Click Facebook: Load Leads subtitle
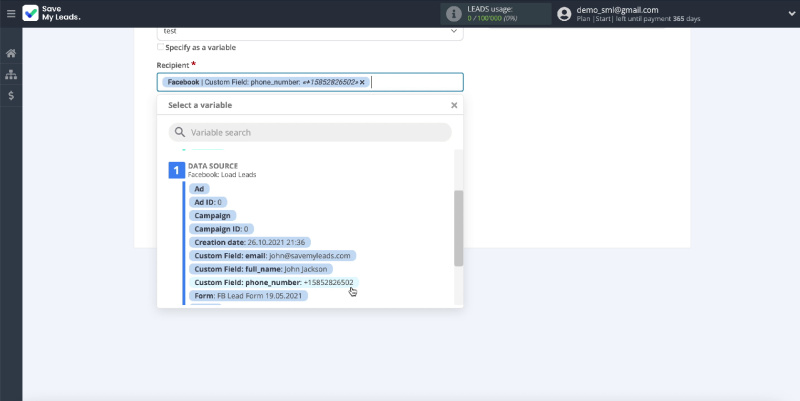Image resolution: width=800 pixels, height=401 pixels. tap(222, 174)
